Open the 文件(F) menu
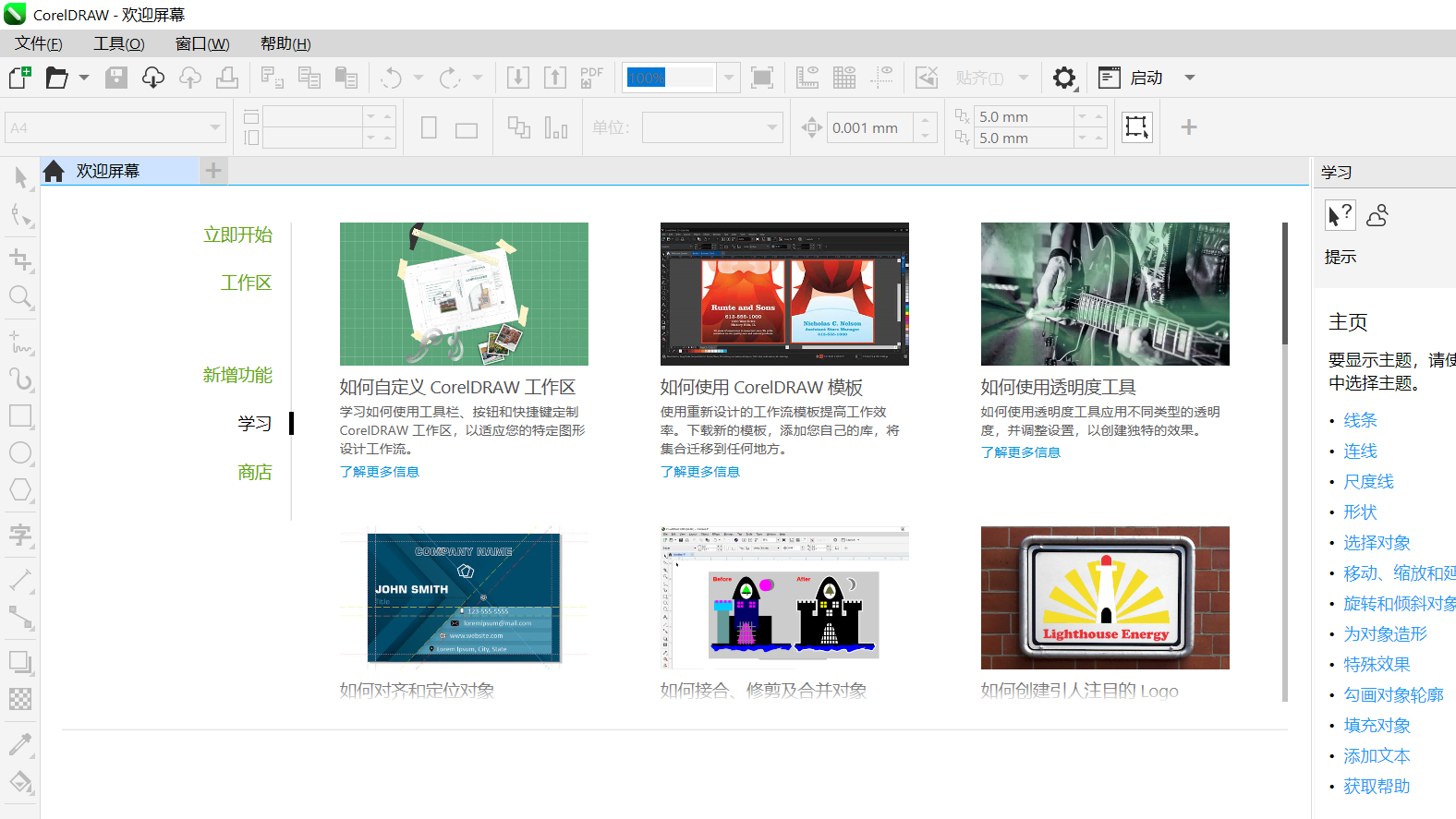Image resolution: width=1456 pixels, height=819 pixels. (x=39, y=43)
